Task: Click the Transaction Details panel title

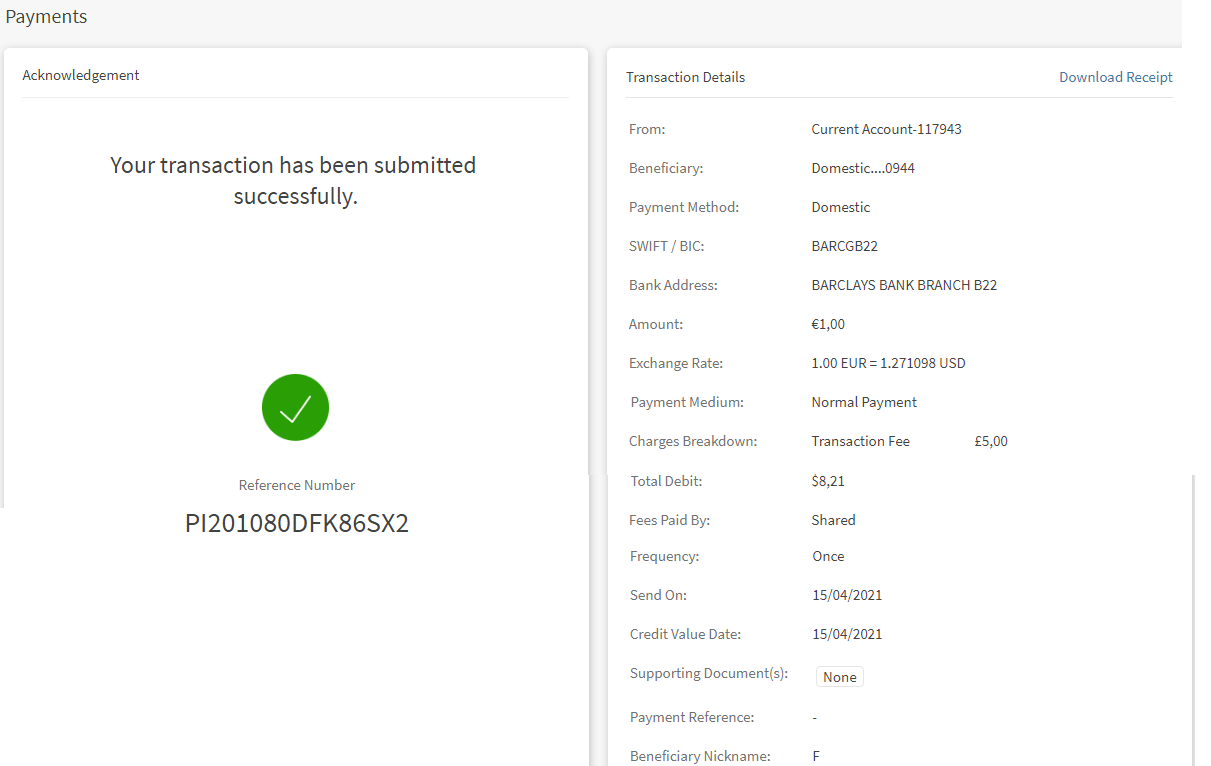Action: 685,77
